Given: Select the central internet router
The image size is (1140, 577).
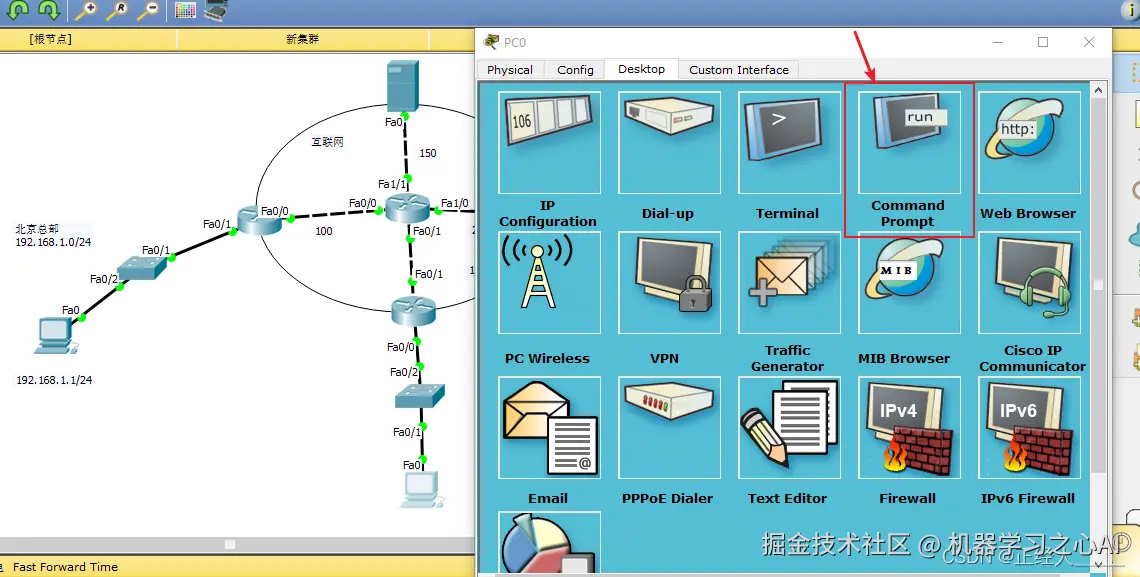Looking at the screenshot, I should click(407, 208).
